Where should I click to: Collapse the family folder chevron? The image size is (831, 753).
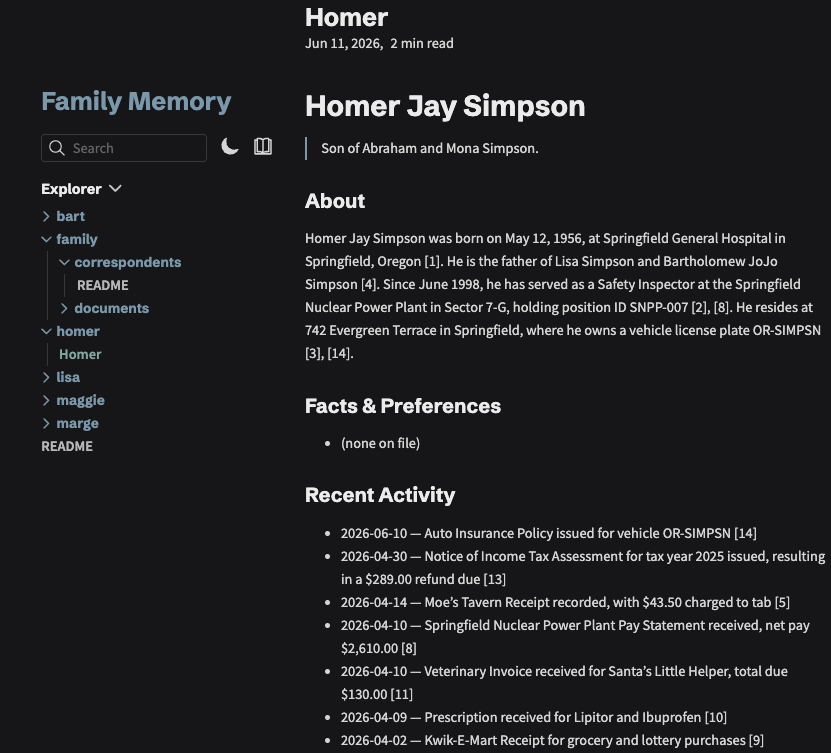pyautogui.click(x=46, y=239)
